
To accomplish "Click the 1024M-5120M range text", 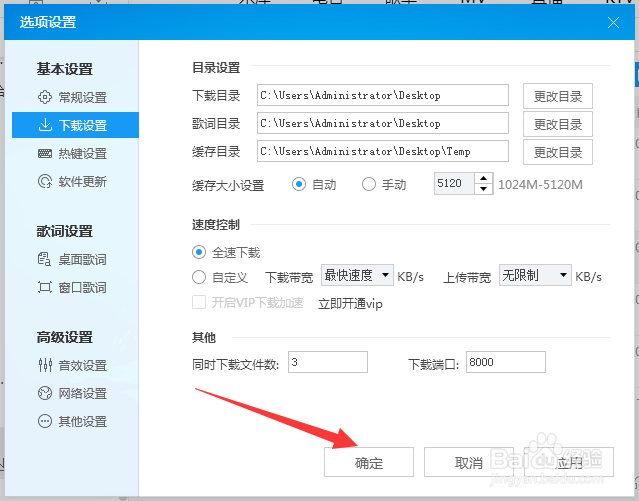I will (x=540, y=185).
